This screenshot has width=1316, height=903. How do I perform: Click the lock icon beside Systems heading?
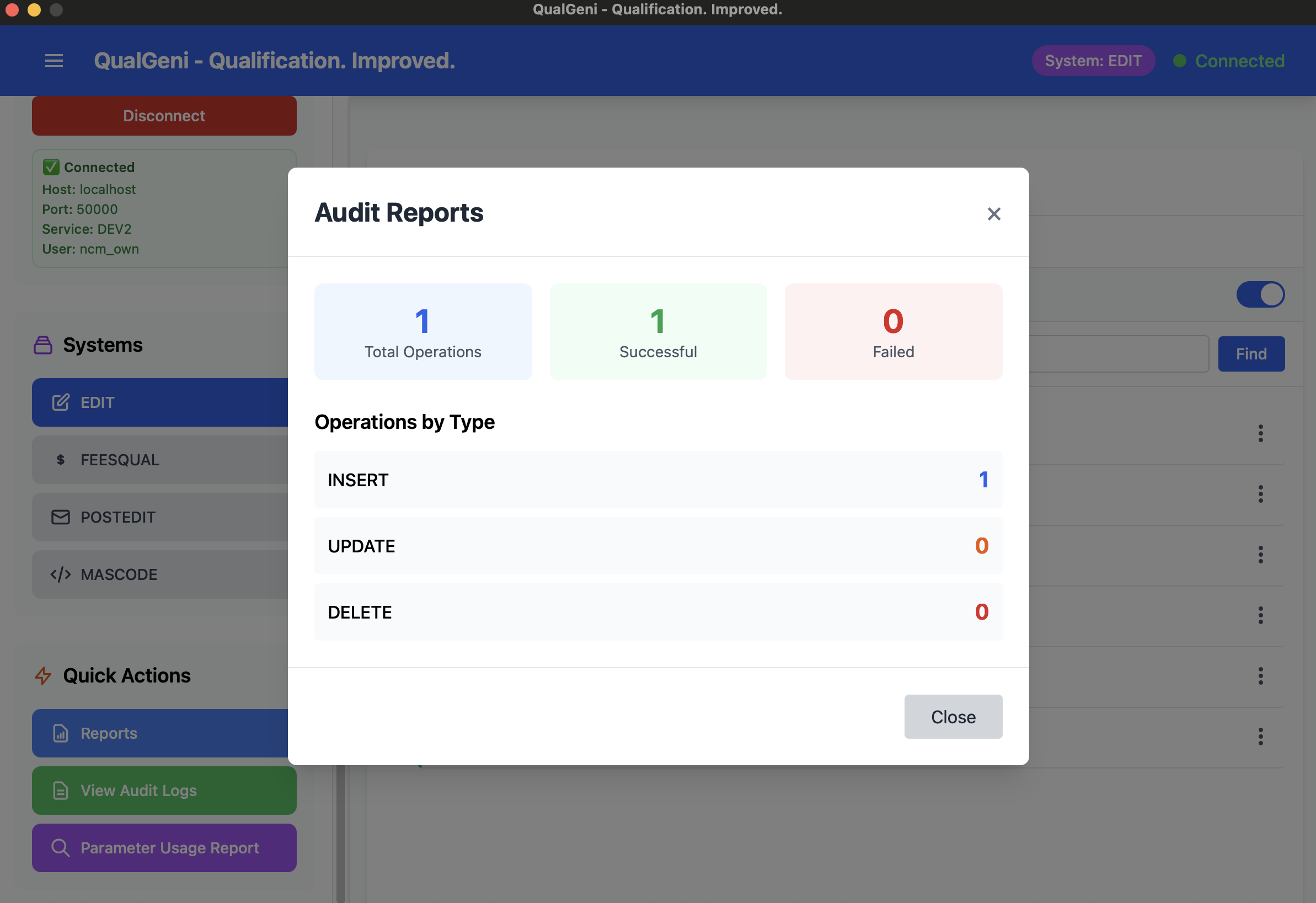[42, 344]
